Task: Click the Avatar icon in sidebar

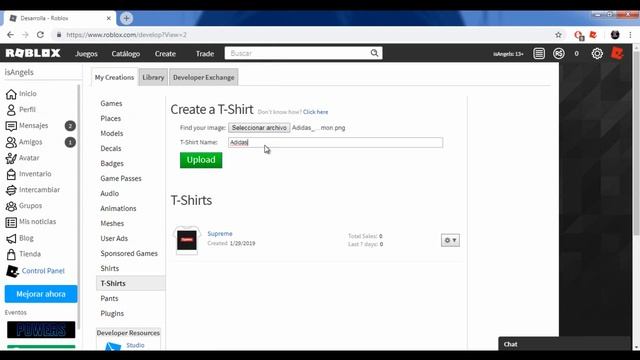Action: 11,158
